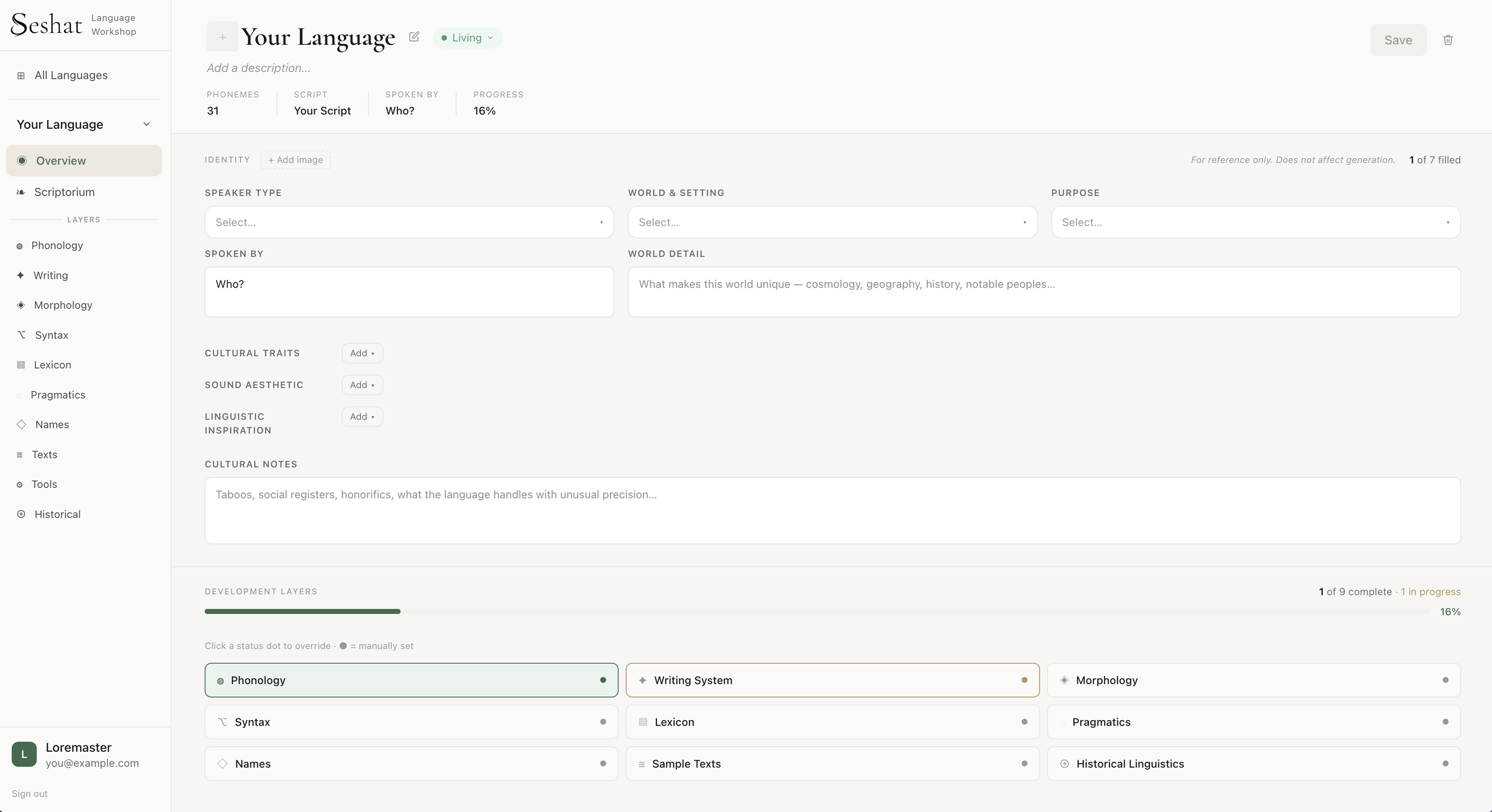Toggle the Morphology card status dot
The width and height of the screenshot is (1492, 812).
tap(1445, 680)
